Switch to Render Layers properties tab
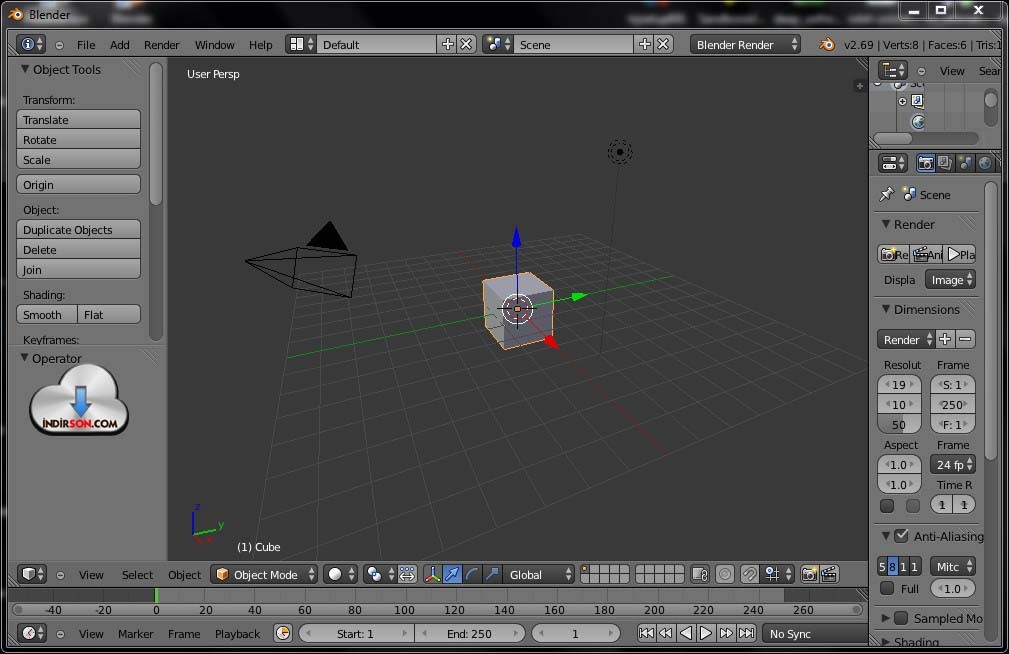 (945, 163)
